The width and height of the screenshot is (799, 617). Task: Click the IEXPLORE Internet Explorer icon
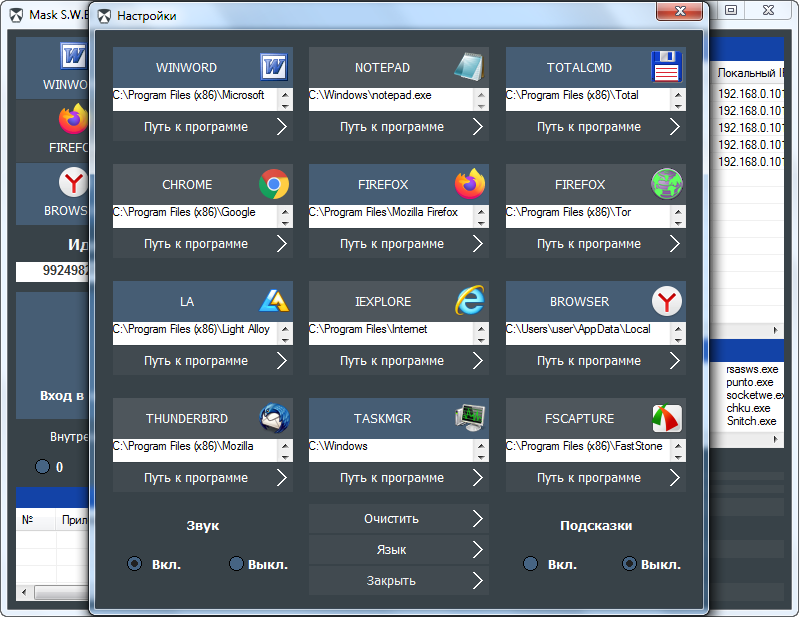coord(470,301)
